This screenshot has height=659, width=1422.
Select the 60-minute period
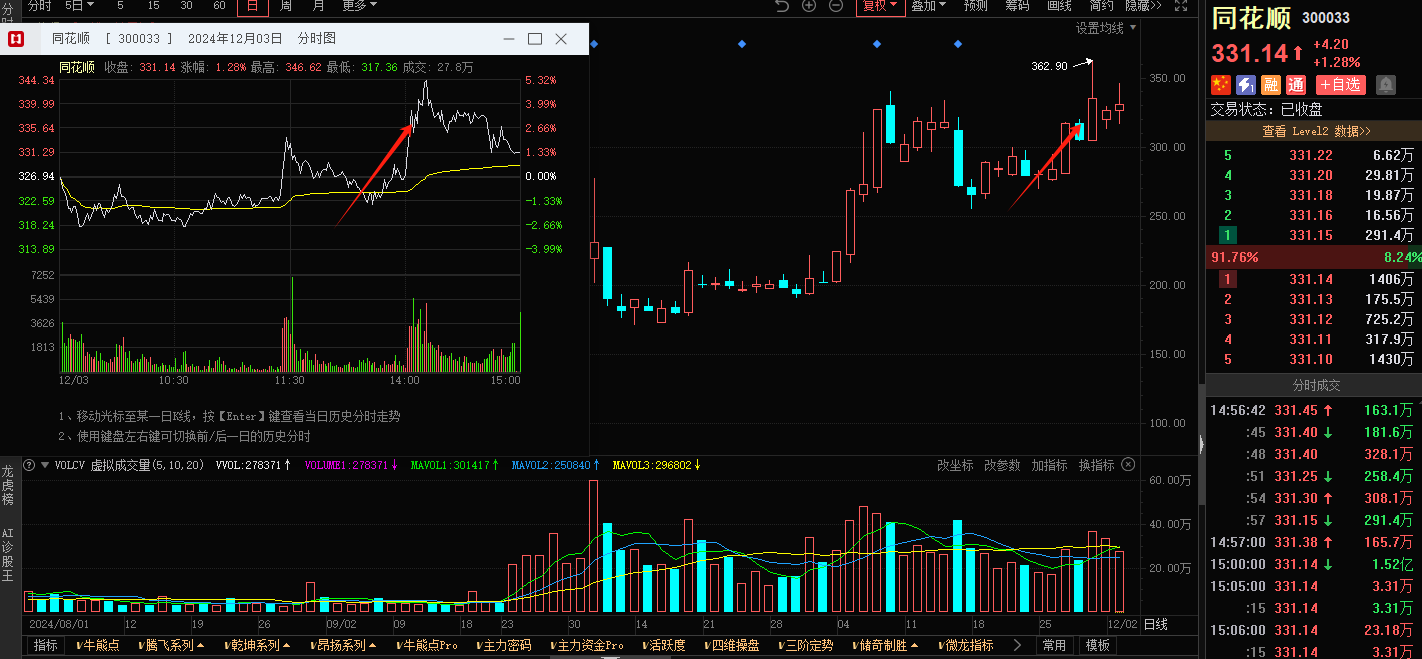click(x=220, y=6)
